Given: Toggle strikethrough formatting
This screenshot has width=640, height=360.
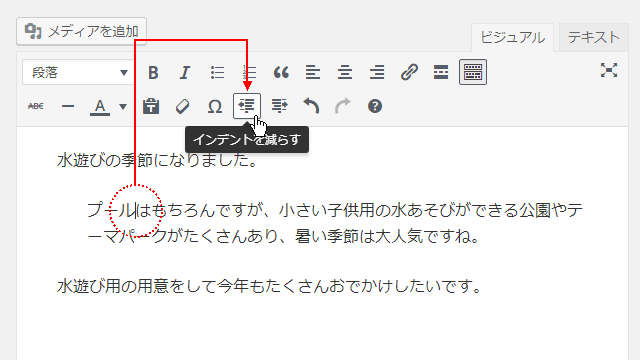Looking at the screenshot, I should [36, 106].
